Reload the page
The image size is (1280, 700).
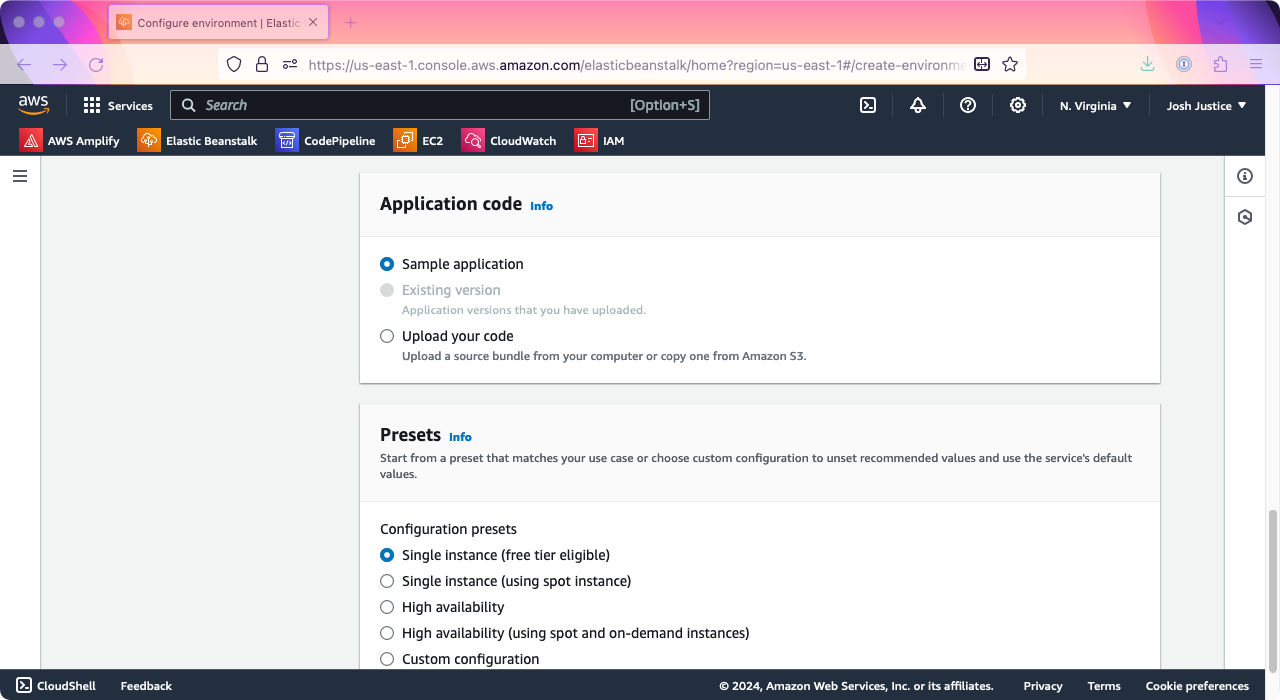click(96, 64)
